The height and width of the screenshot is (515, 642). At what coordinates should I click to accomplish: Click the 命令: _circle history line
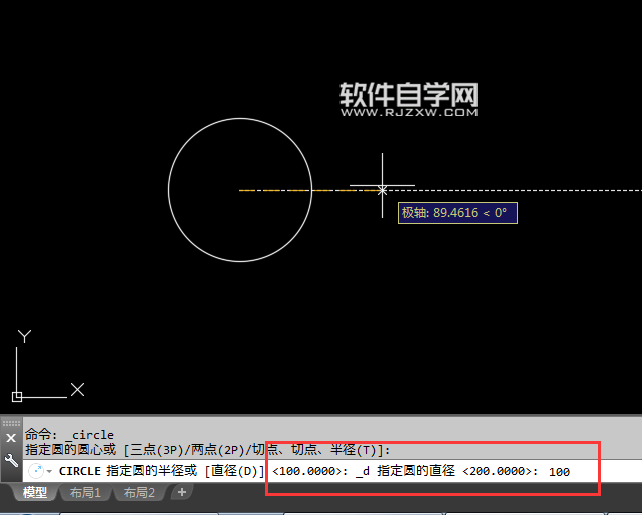(x=69, y=434)
